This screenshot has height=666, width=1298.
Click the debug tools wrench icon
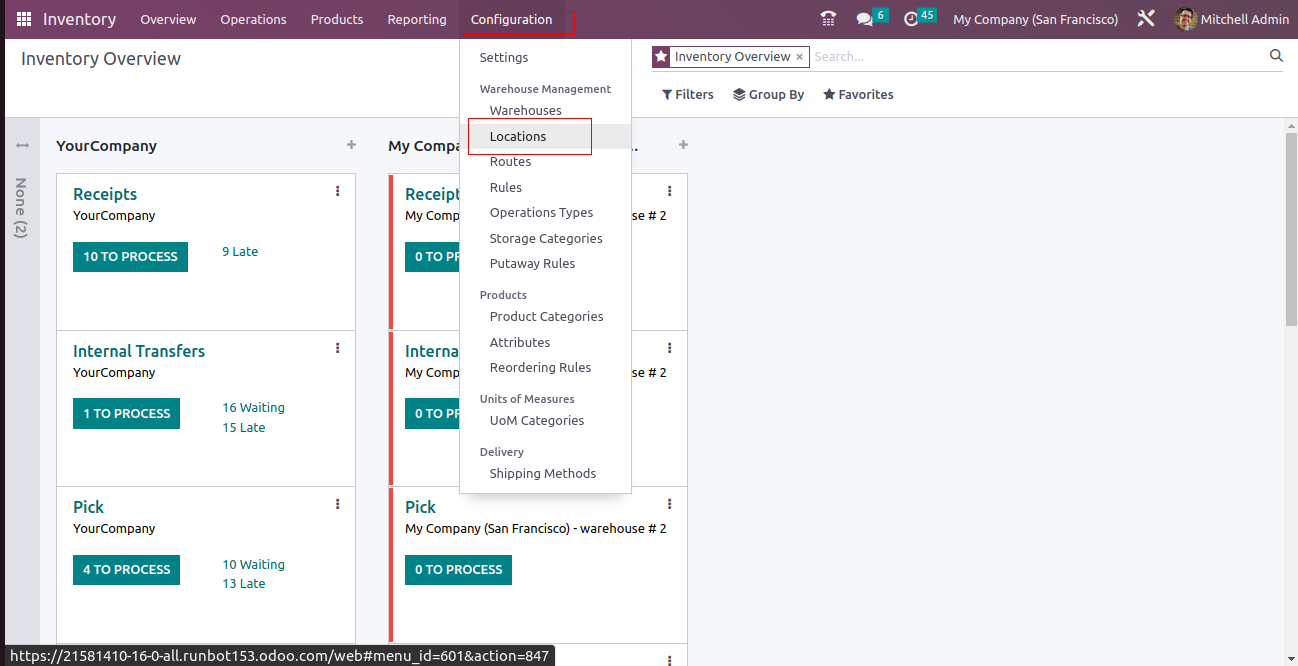pos(1146,19)
